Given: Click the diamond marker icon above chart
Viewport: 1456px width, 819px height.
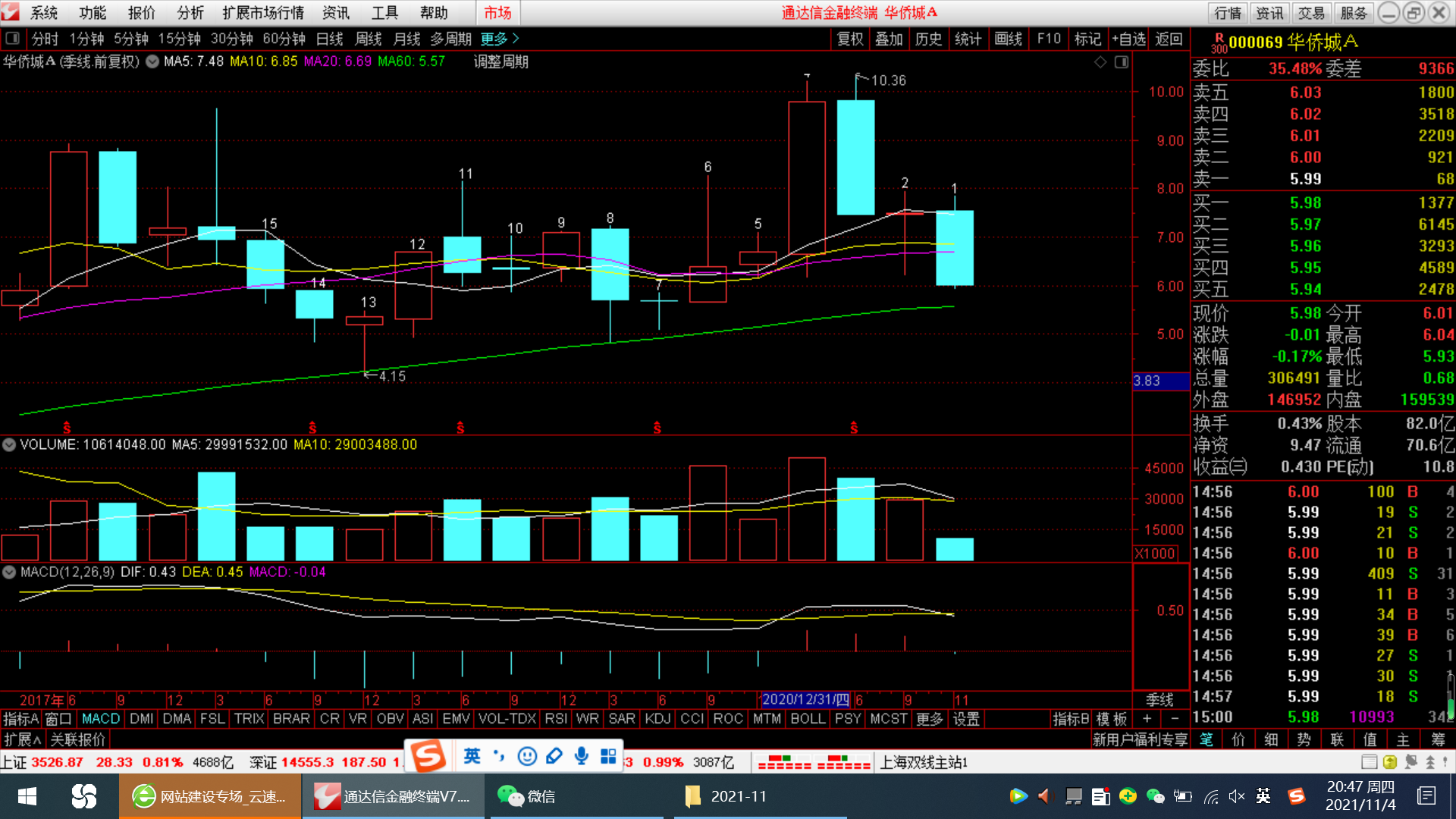Looking at the screenshot, I should [1100, 62].
